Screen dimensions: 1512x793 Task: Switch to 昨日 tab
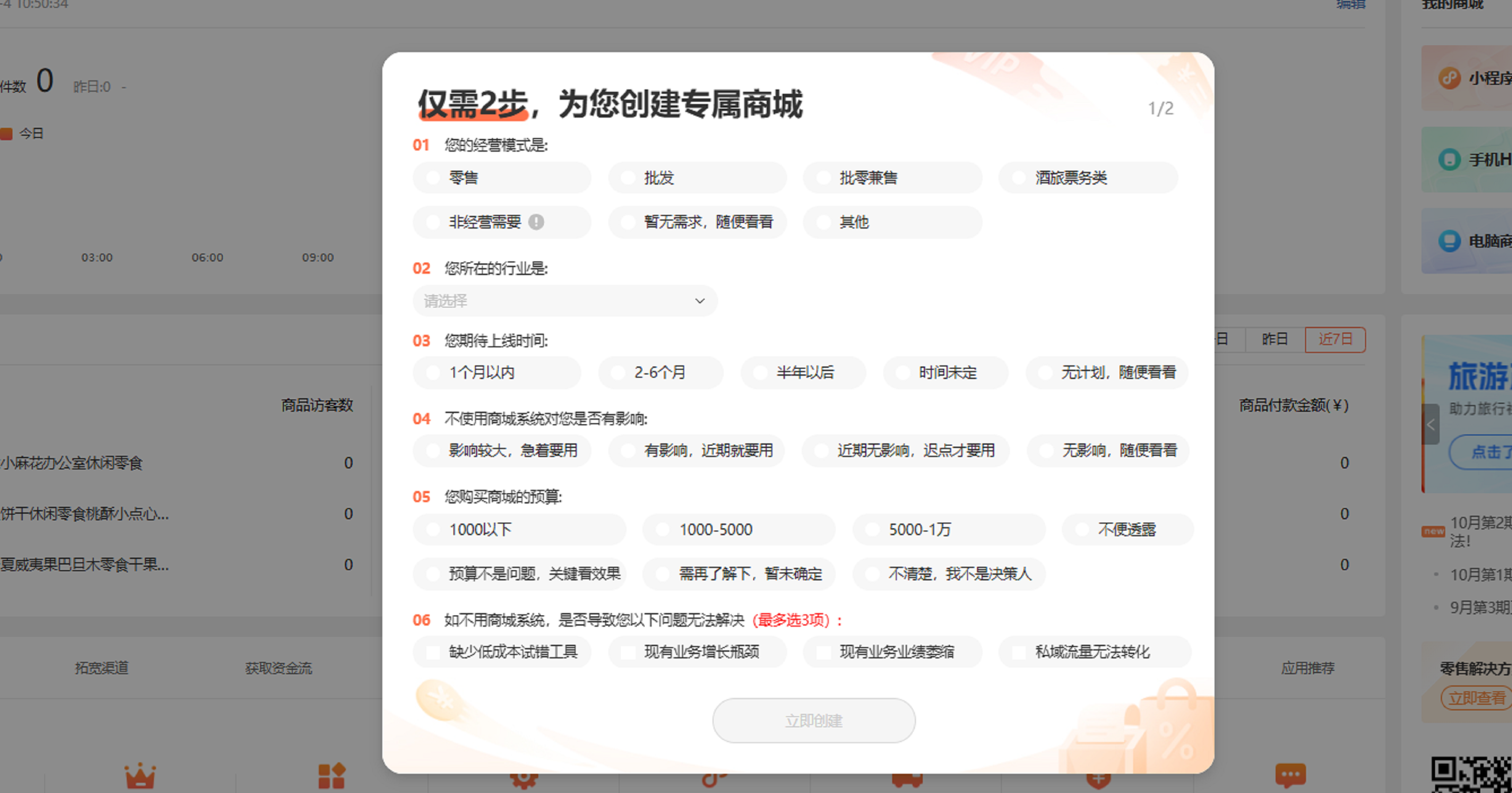tap(1274, 339)
